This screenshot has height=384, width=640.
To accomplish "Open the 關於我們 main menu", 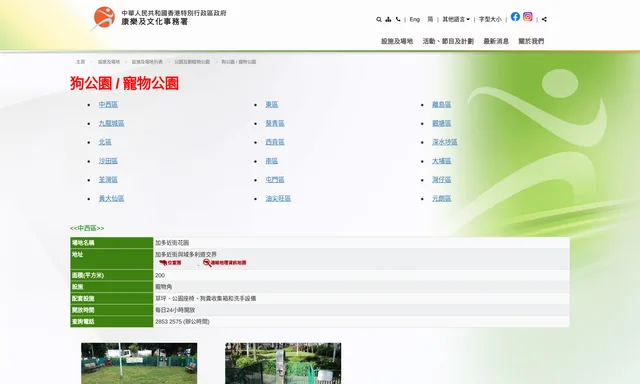I will [x=531, y=41].
